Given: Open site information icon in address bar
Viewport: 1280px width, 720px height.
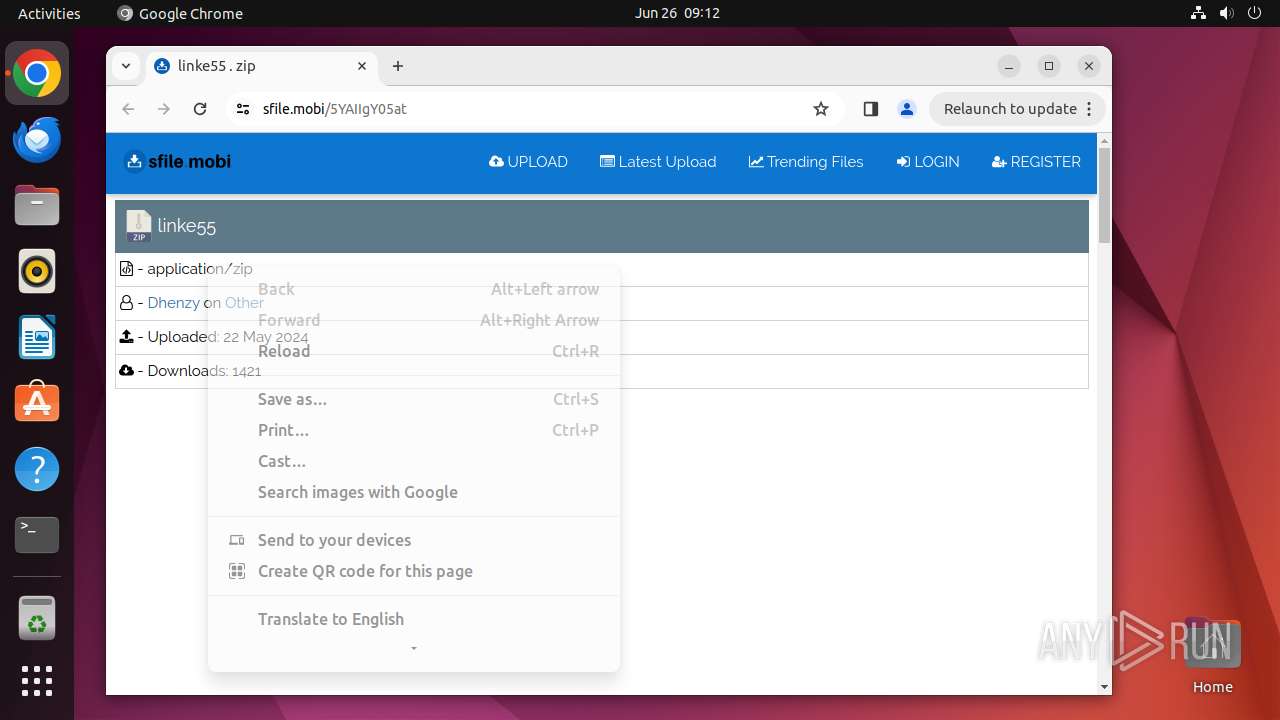Looking at the screenshot, I should 243,109.
